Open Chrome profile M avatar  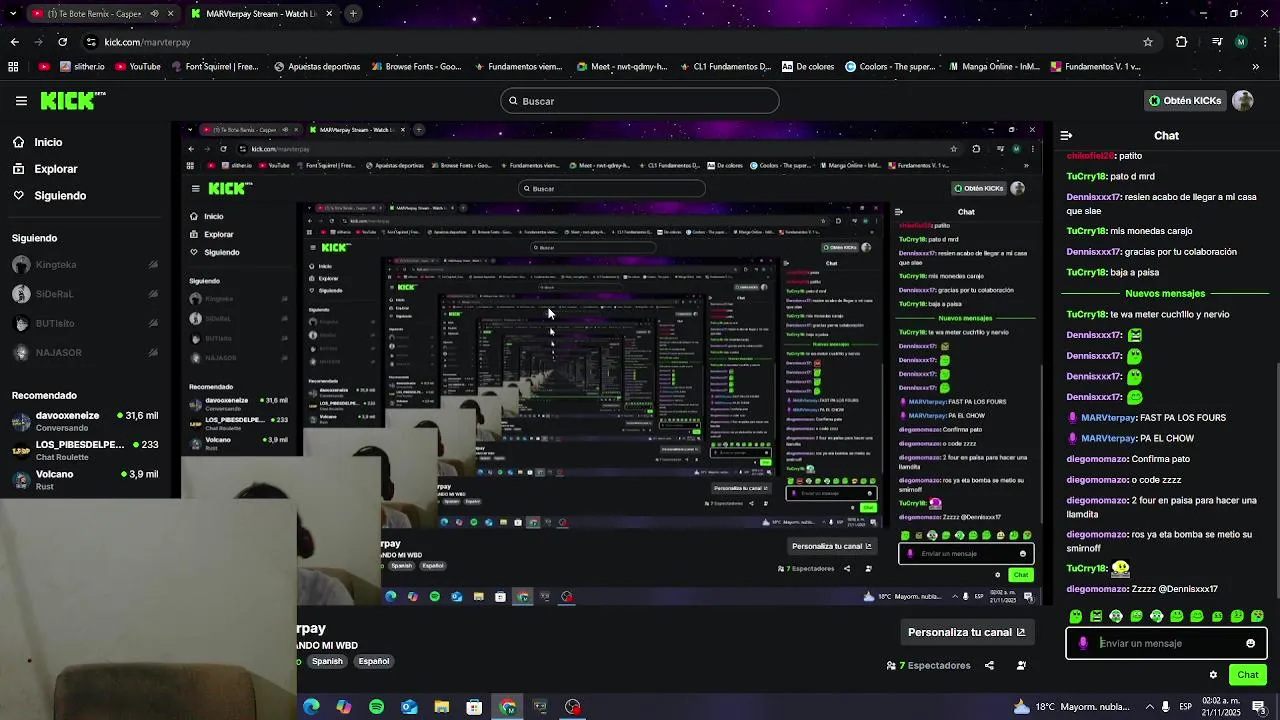point(1241,42)
